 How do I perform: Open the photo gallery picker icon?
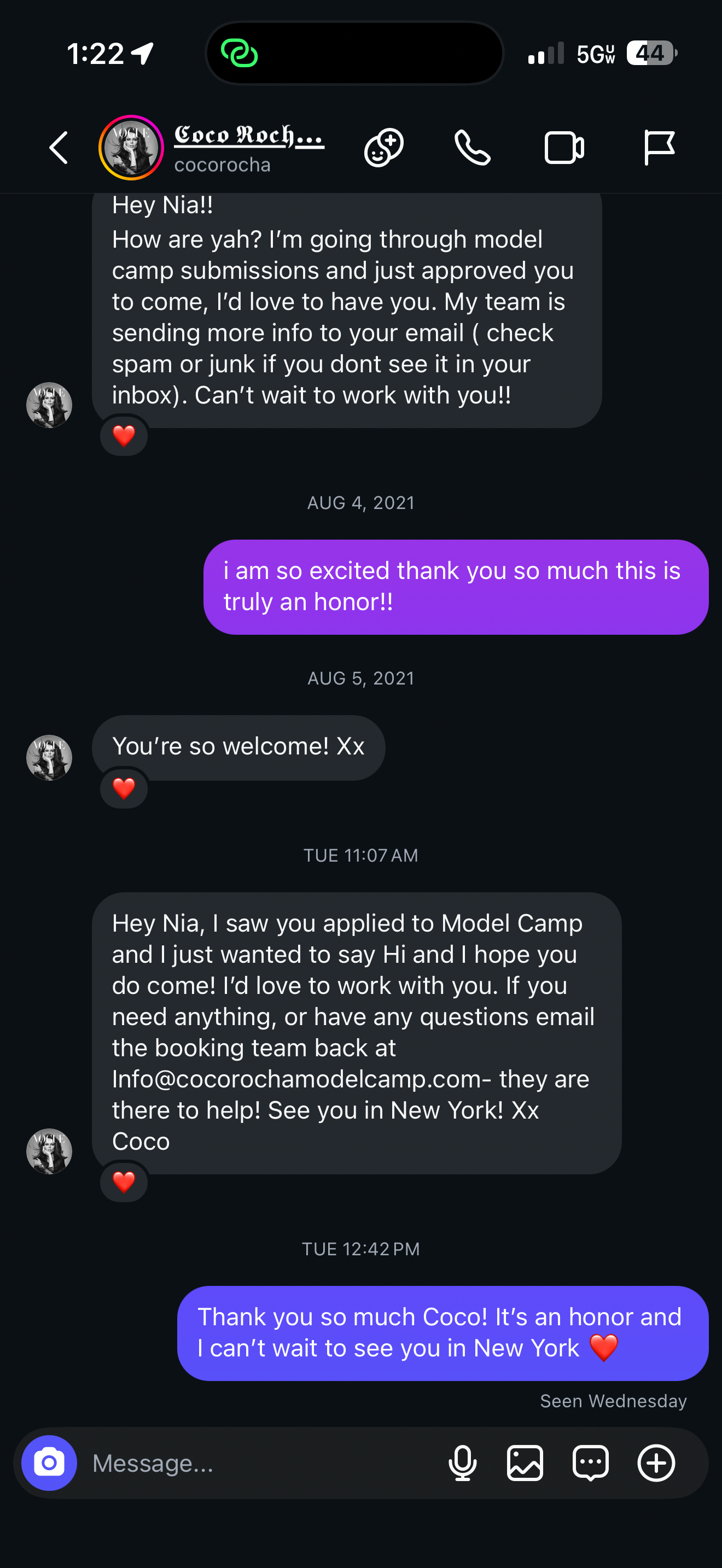click(525, 1462)
